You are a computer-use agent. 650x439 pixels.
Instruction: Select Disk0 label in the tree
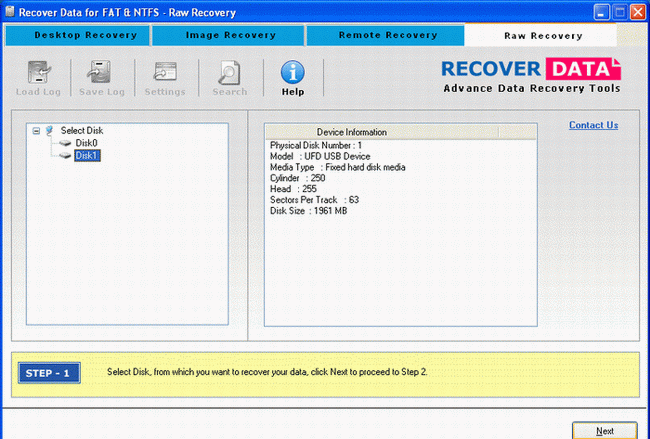86,143
